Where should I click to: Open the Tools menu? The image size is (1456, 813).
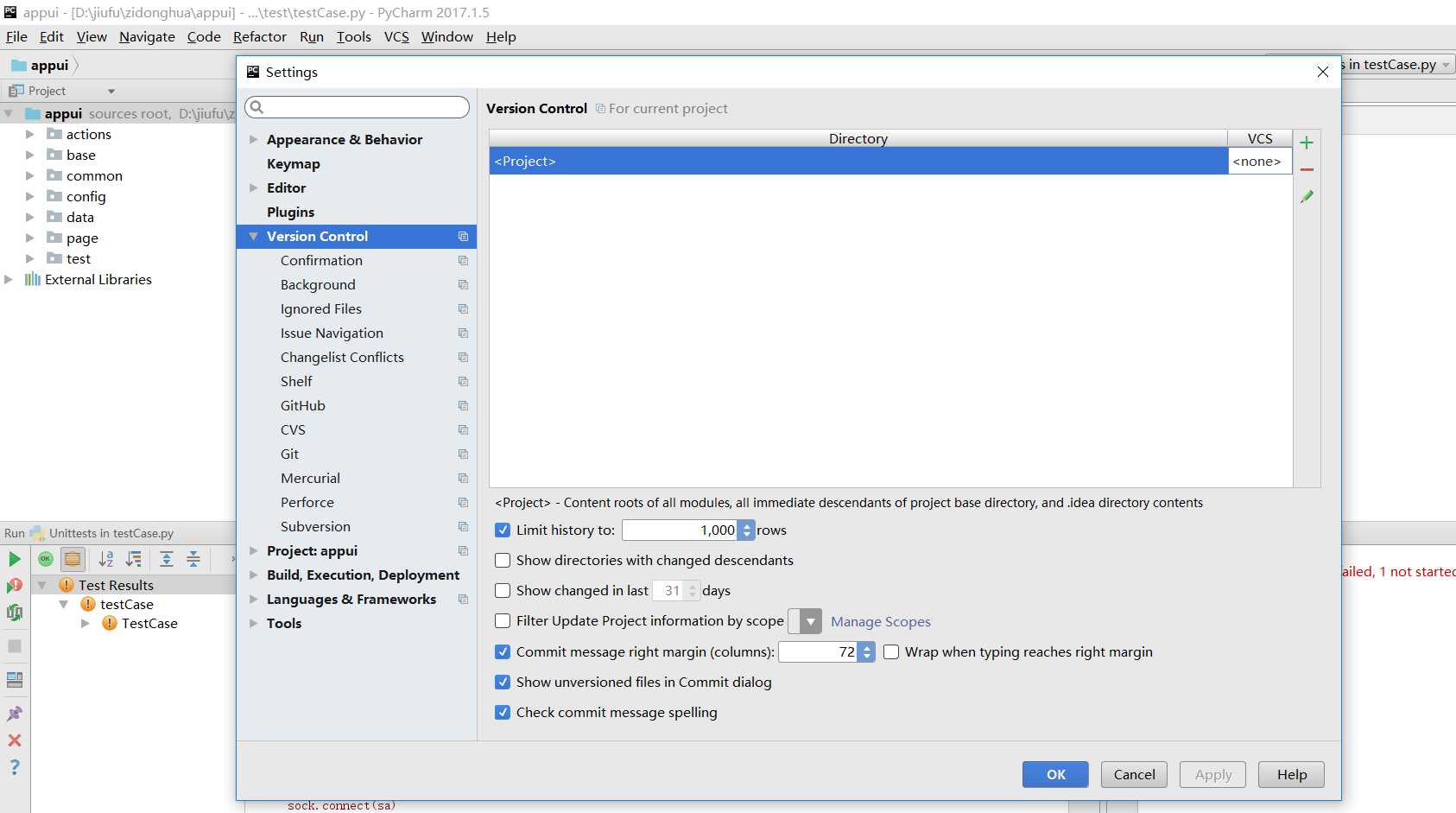click(353, 36)
